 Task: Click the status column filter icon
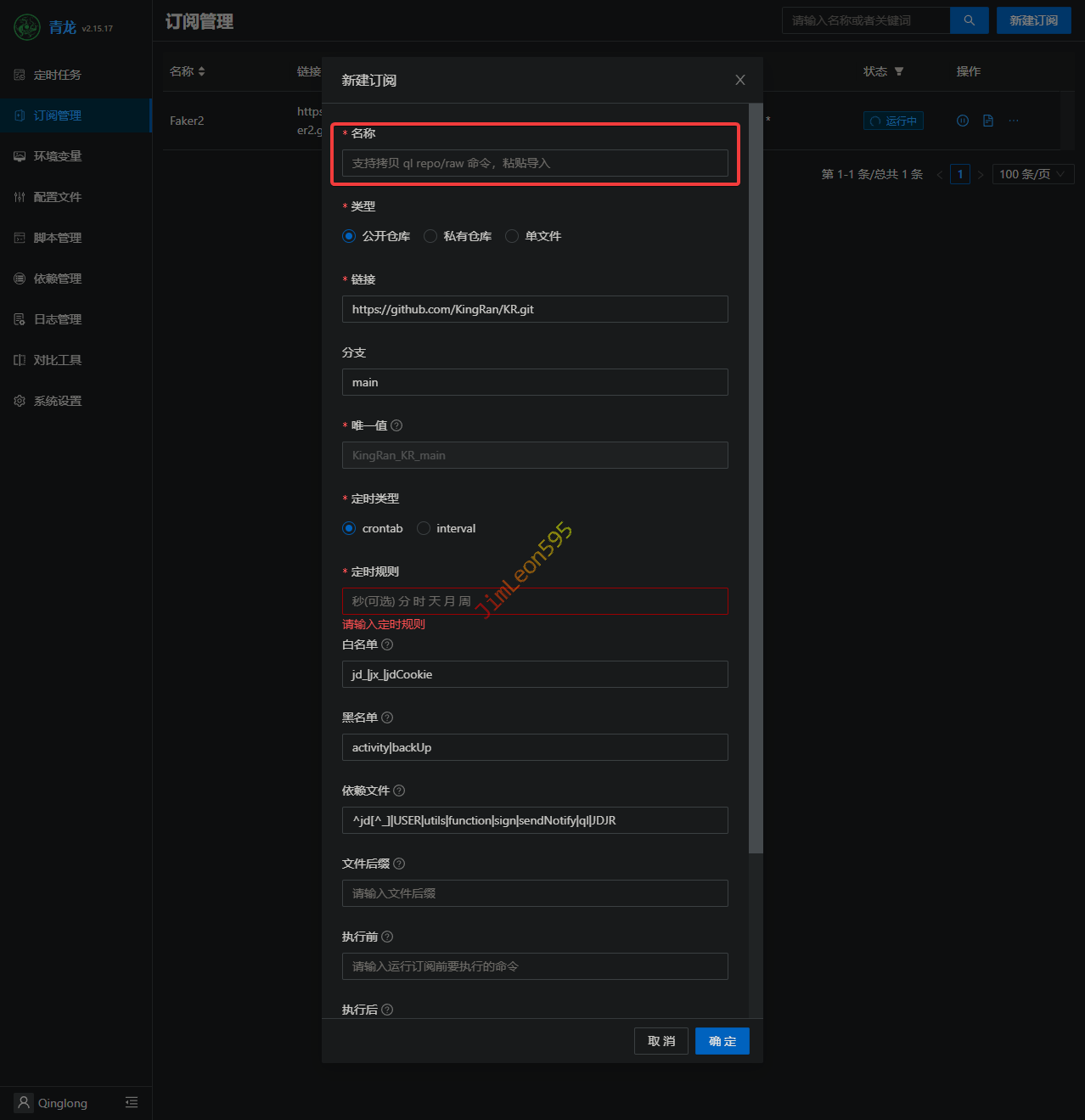coord(899,71)
